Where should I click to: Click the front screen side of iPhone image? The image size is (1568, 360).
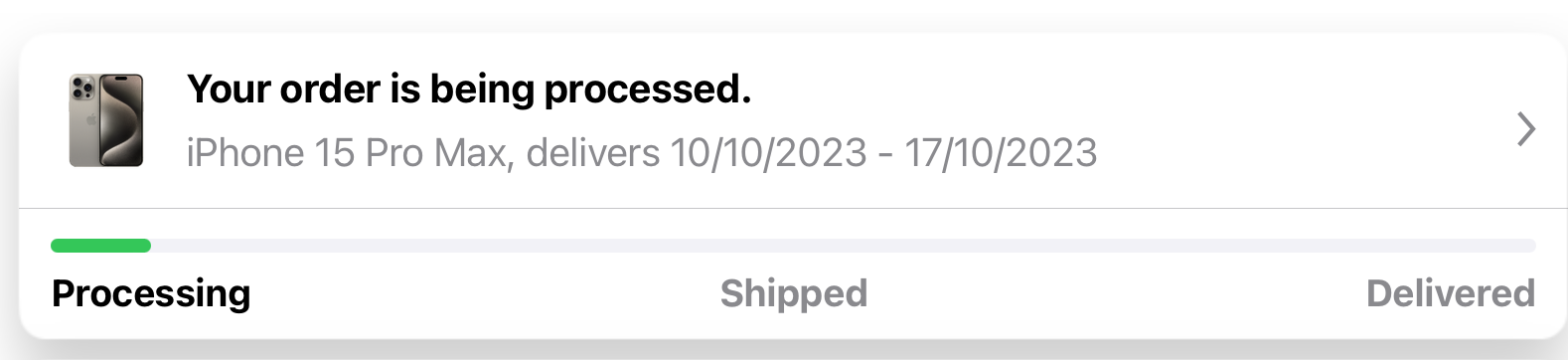(122, 120)
